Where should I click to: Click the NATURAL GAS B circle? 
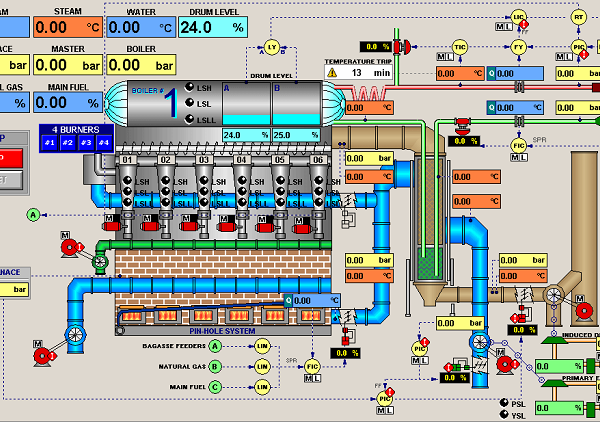215,367
